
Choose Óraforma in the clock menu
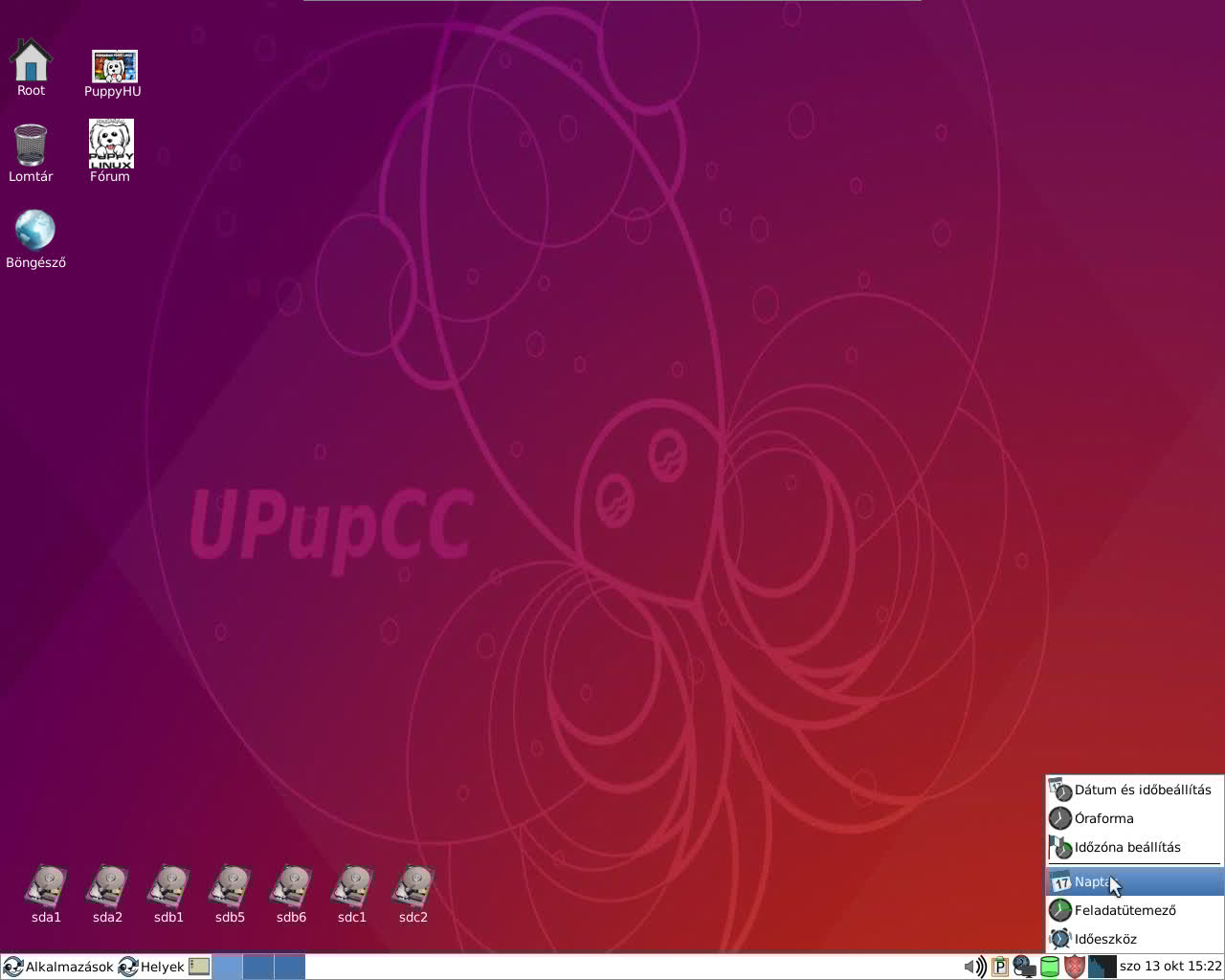pos(1134,818)
